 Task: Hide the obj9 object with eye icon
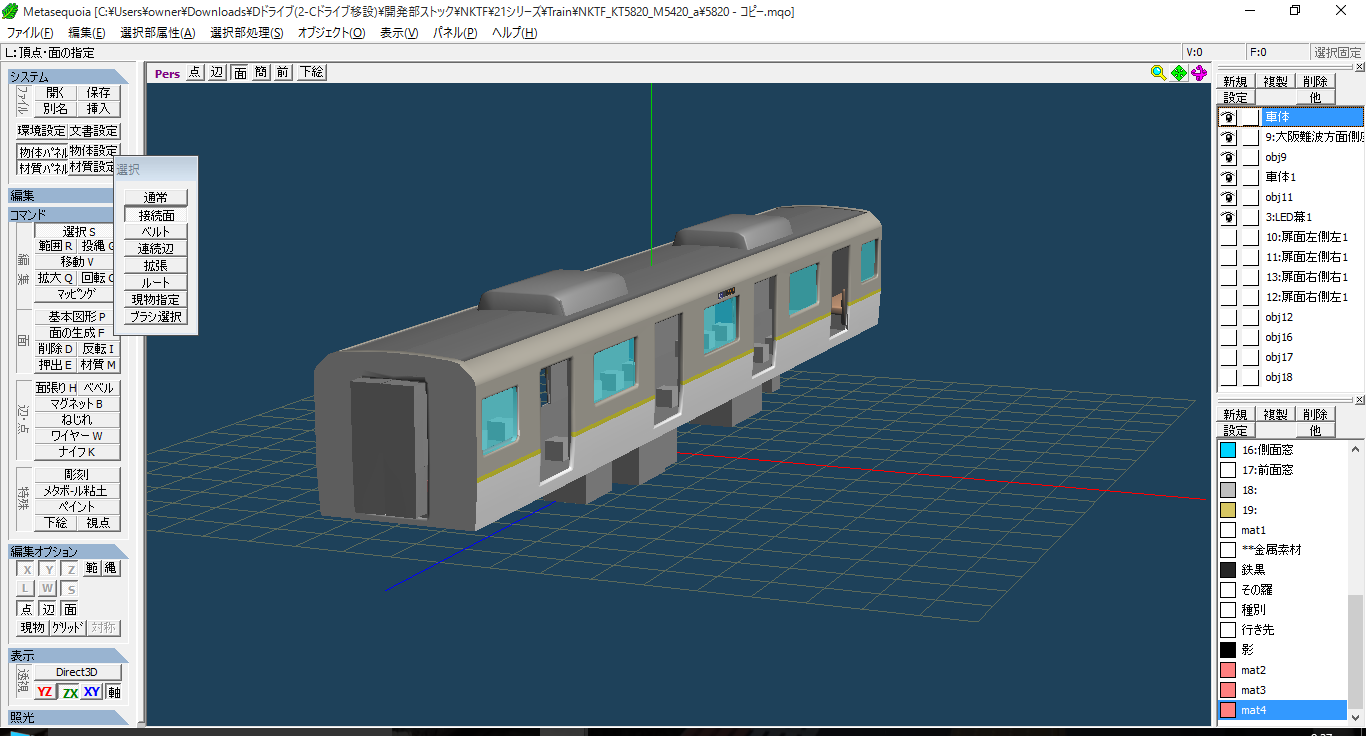click(x=1228, y=157)
